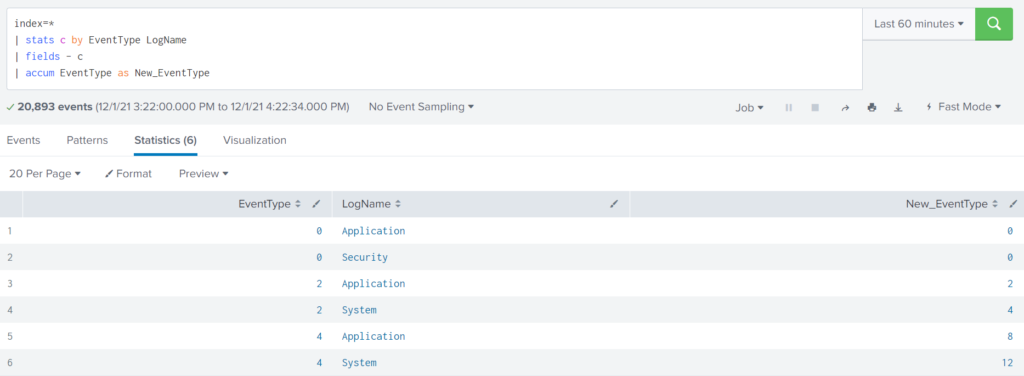Print the search results
The width and height of the screenshot is (1024, 376).
[871, 108]
